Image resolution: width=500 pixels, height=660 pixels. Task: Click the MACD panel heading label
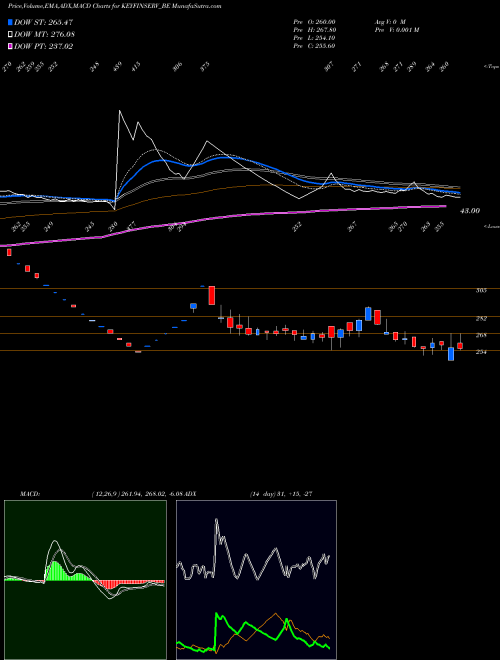coord(30,494)
